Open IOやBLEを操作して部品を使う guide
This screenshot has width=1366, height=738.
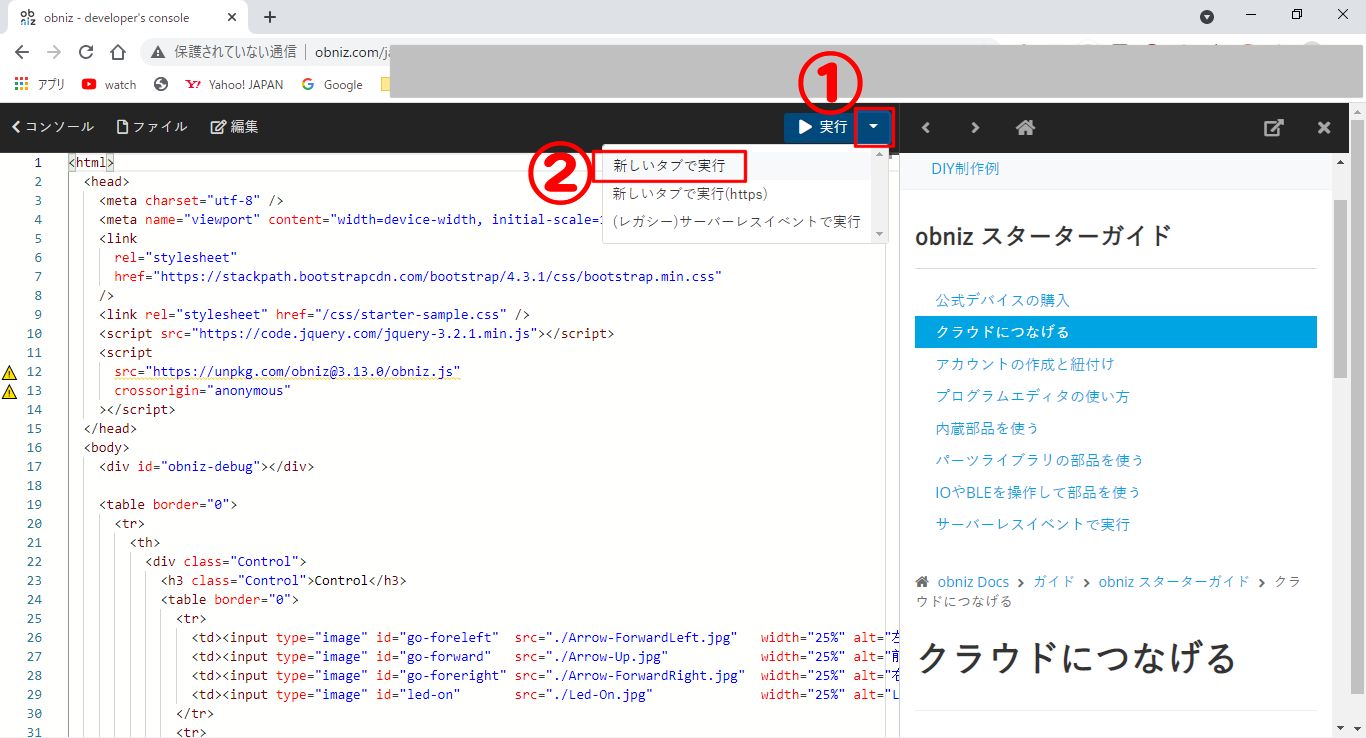coord(1038,492)
